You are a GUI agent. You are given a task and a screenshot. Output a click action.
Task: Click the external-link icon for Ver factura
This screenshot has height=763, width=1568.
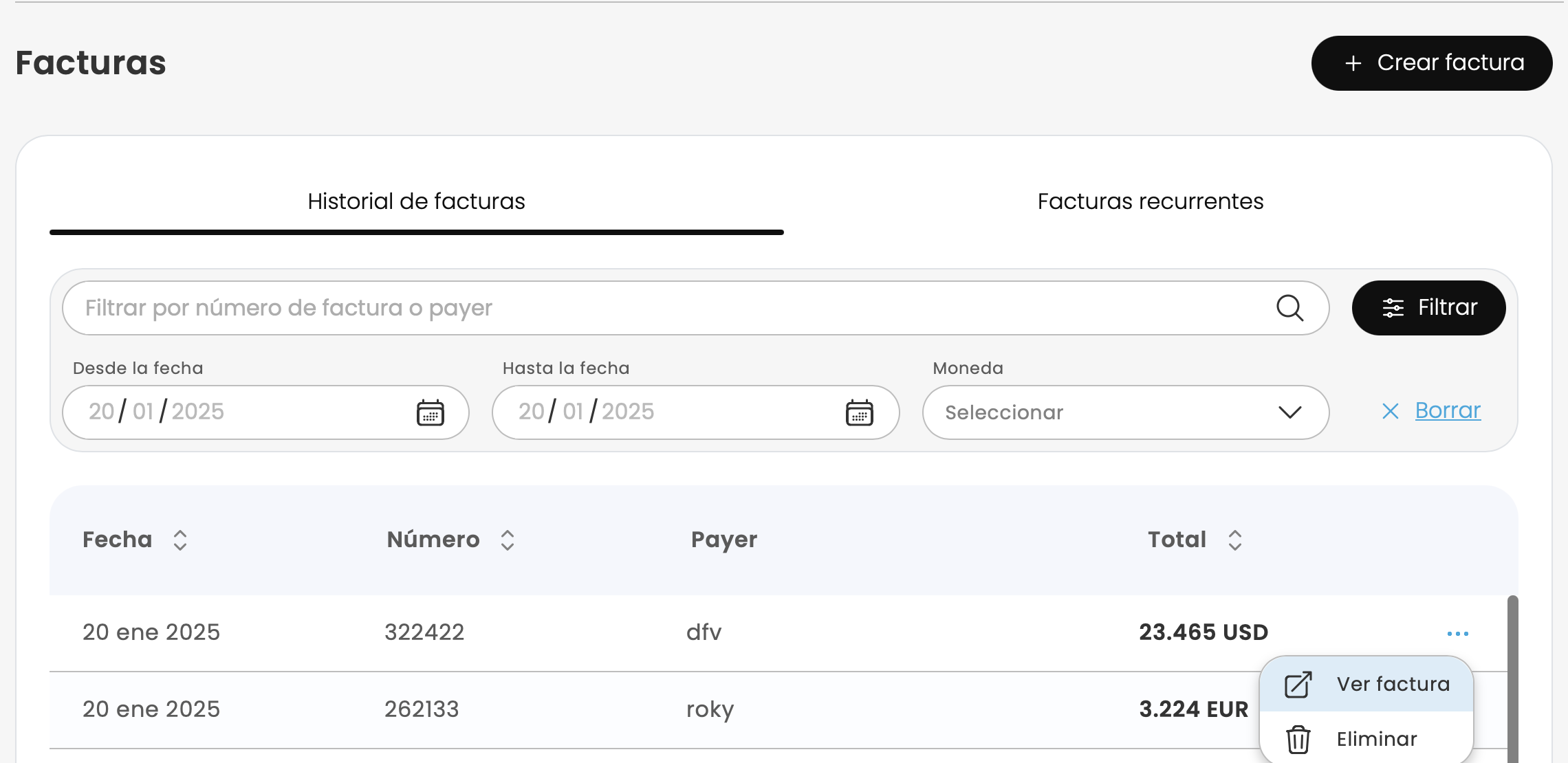(1298, 685)
